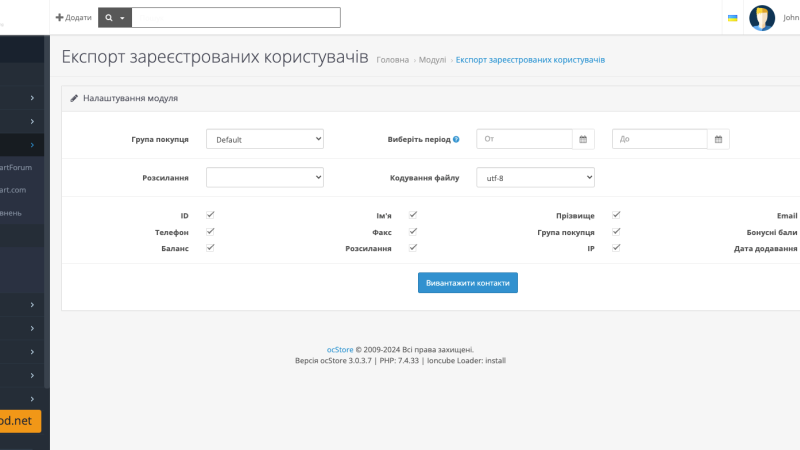Open the Розсилання dropdown

click(265, 177)
